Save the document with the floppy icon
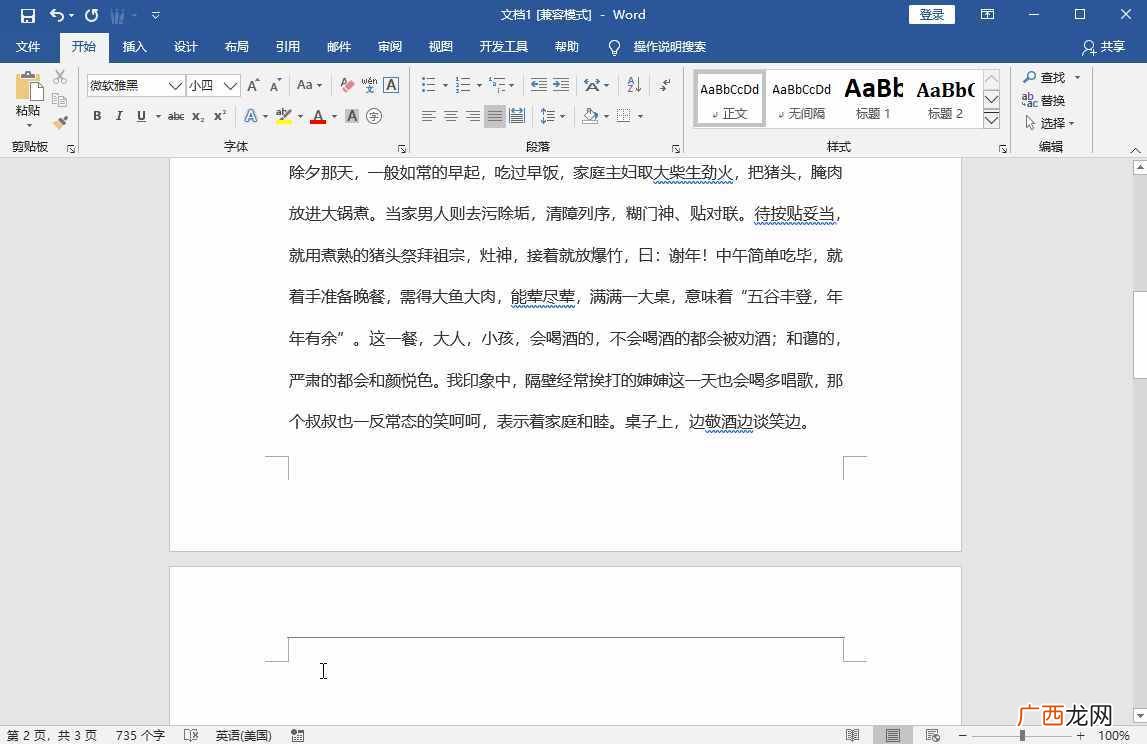 point(28,15)
